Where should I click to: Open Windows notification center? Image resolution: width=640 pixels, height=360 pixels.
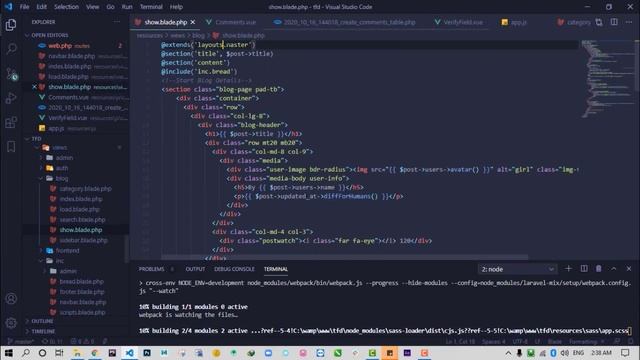pyautogui.click(x=625, y=353)
